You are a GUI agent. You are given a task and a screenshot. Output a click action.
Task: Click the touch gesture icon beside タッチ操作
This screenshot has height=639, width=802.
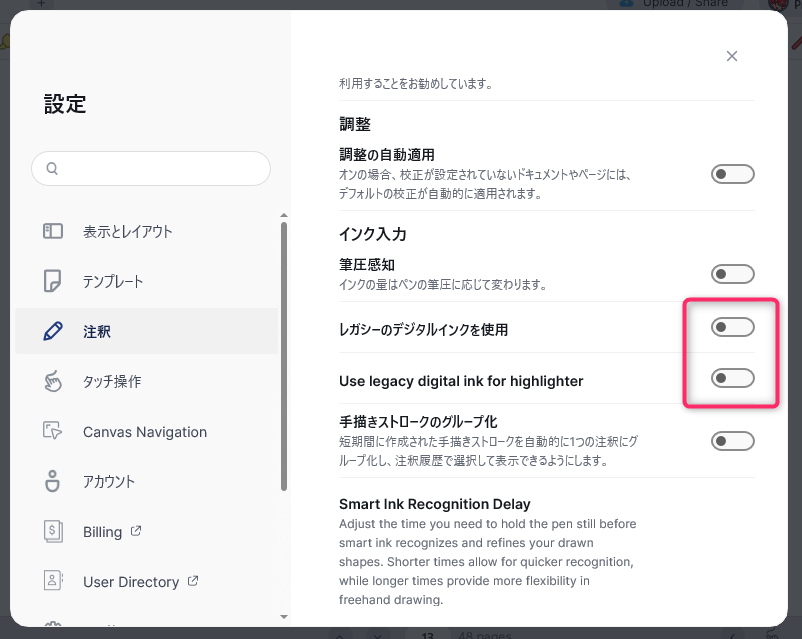click(53, 381)
